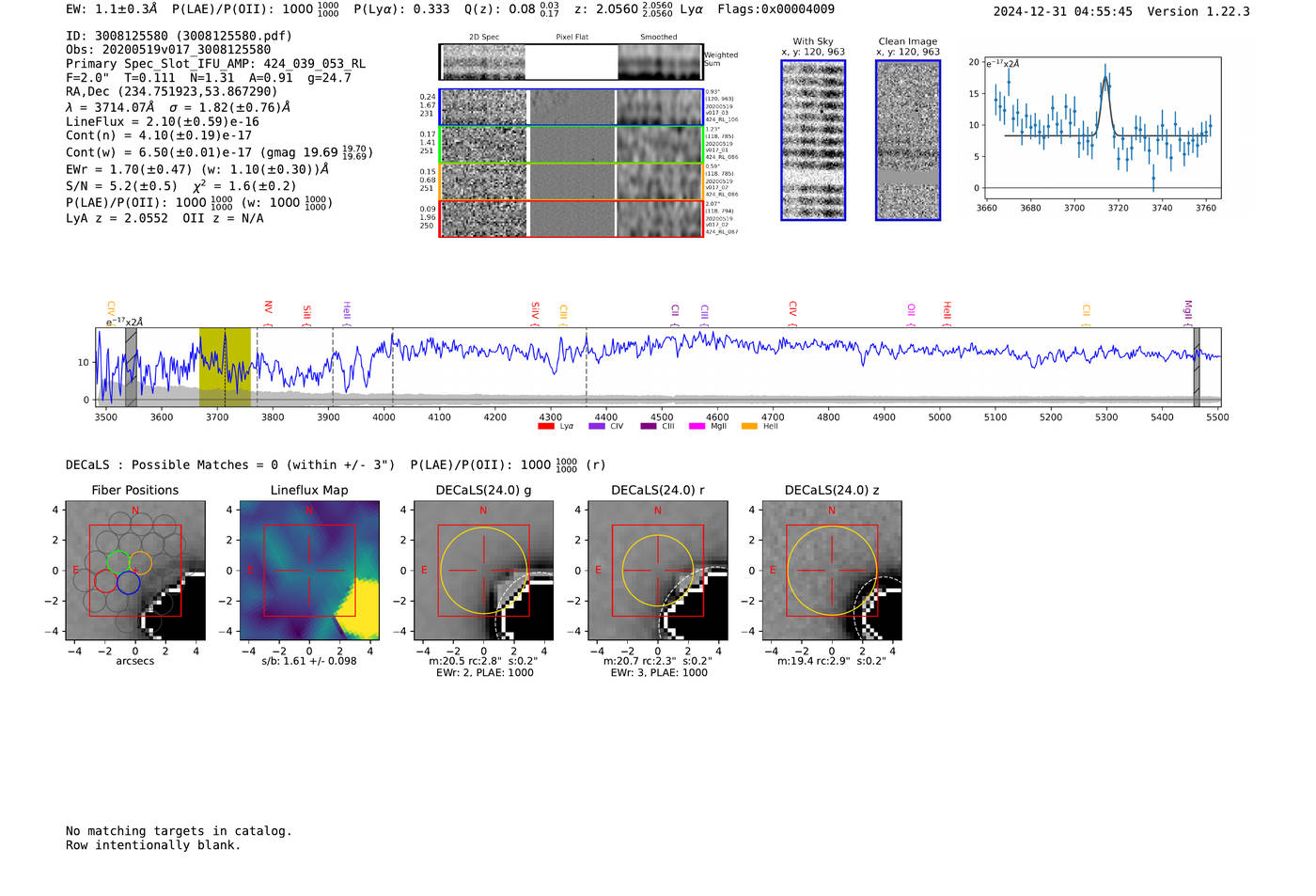Open the Clean Image thumbnail
Viewport: 1316px width, 896px height.
908,140
